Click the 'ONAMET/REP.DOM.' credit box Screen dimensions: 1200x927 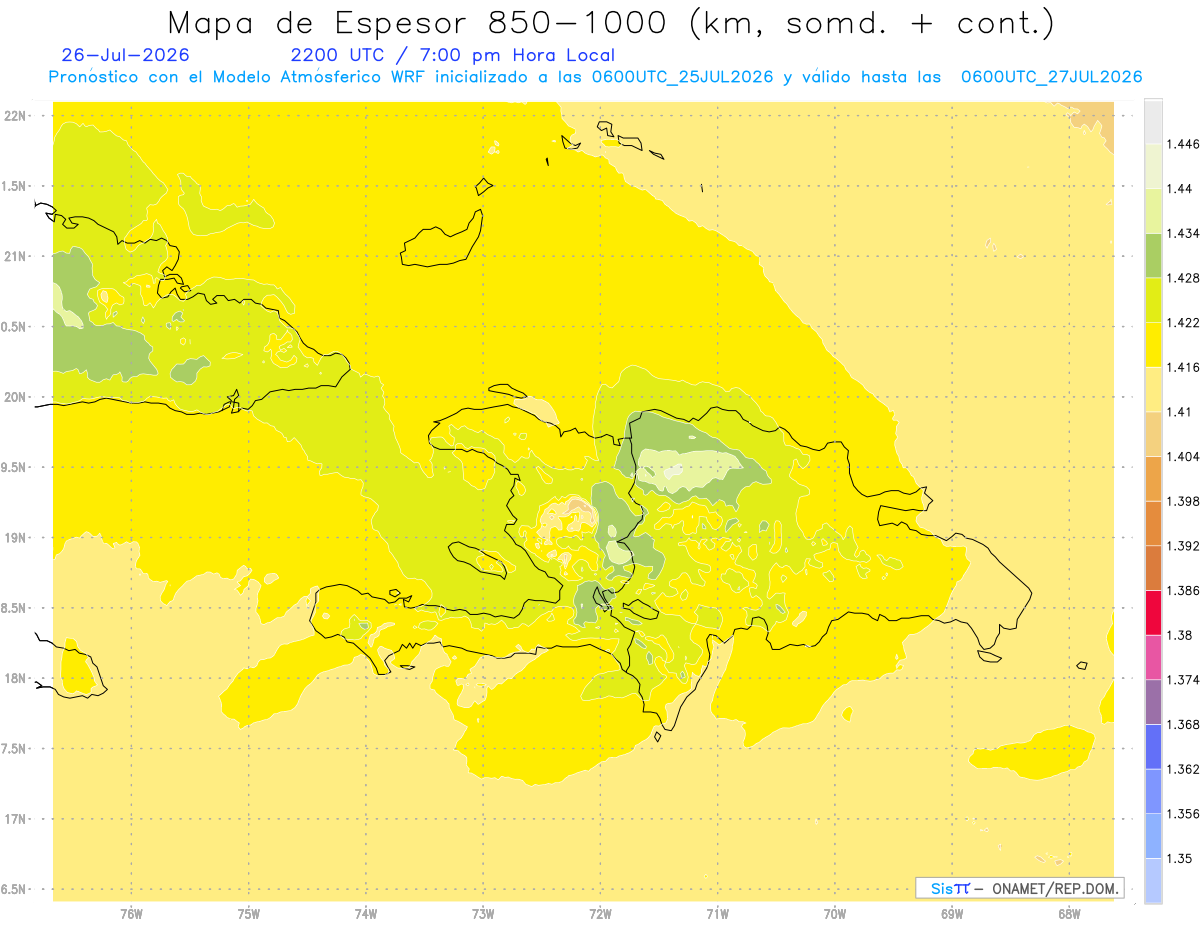coord(1020,888)
